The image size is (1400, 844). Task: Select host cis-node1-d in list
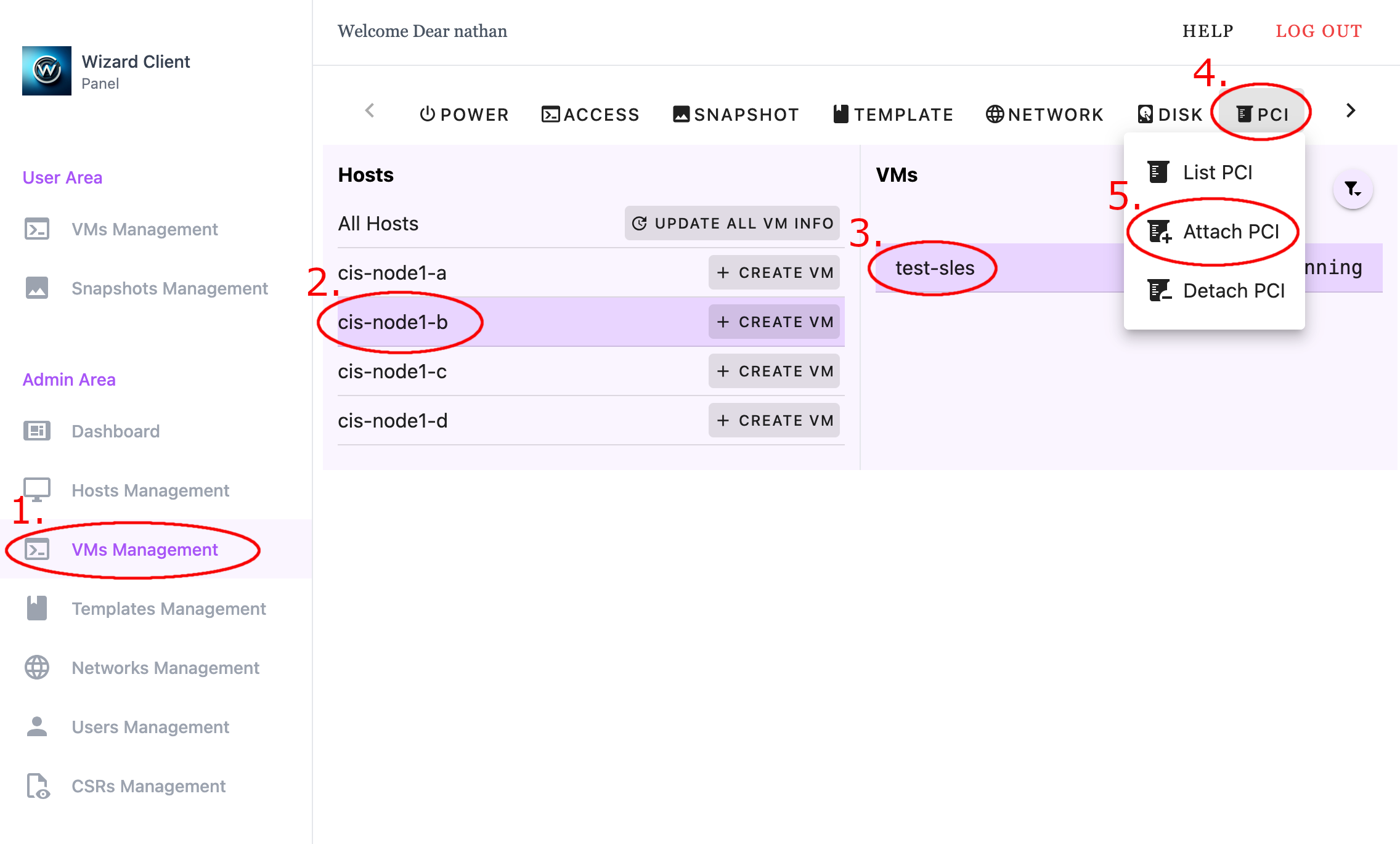point(393,421)
